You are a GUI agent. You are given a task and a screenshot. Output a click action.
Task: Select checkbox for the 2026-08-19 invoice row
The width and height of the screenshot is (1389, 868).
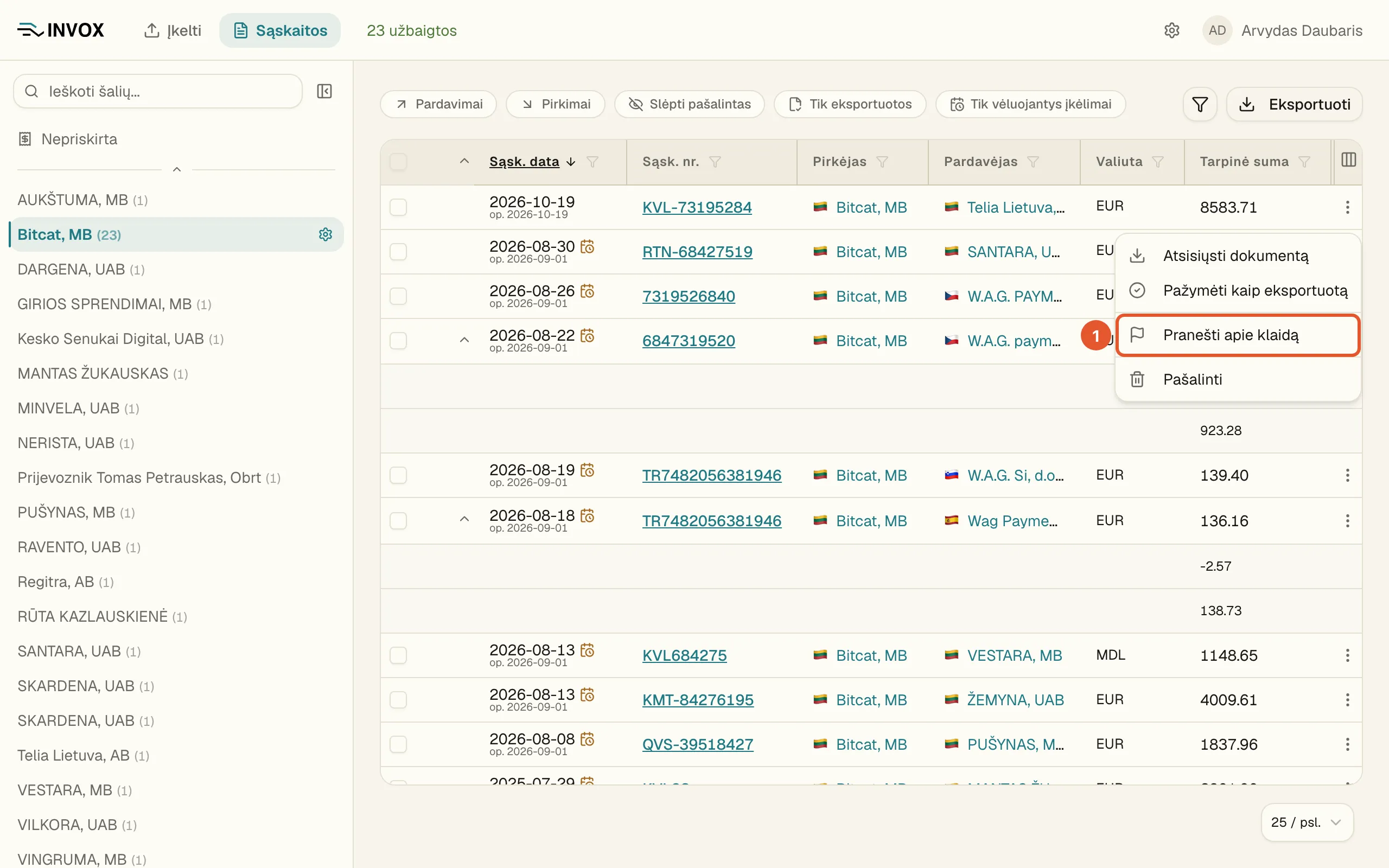398,475
